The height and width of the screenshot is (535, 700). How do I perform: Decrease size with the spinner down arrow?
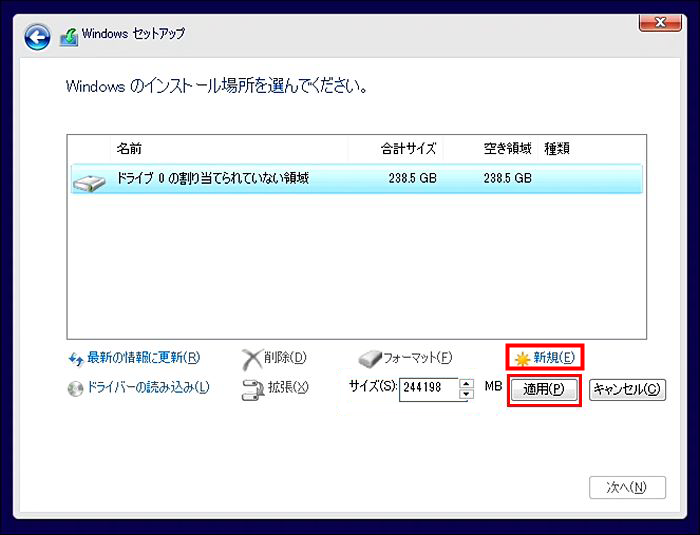pyautogui.click(x=466, y=394)
